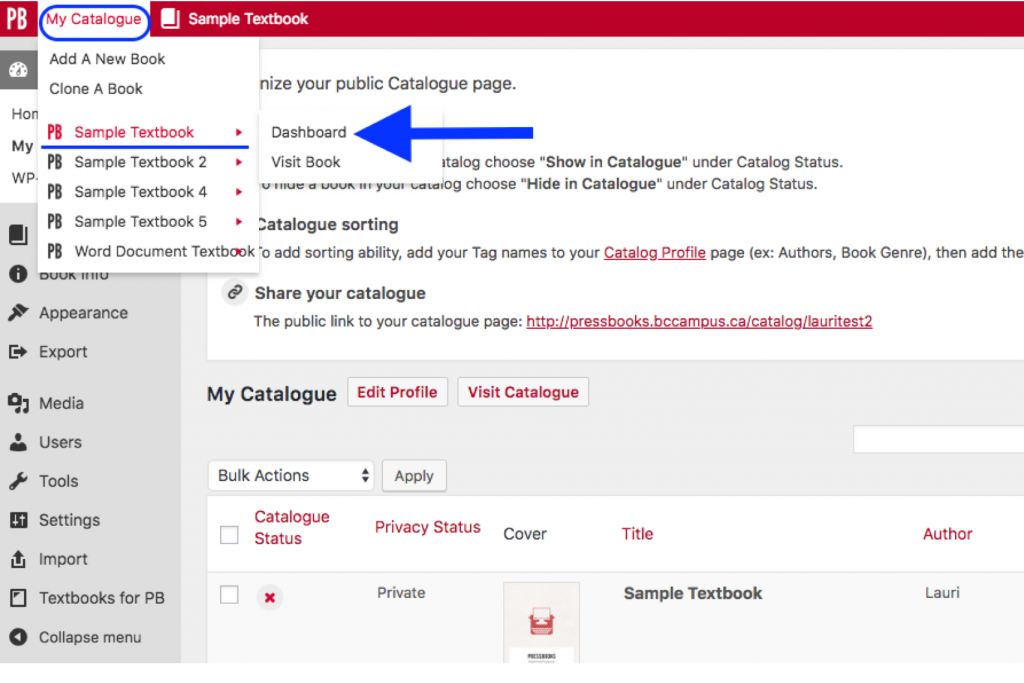
Task: Click the Settings sliders icon
Action: (x=18, y=520)
